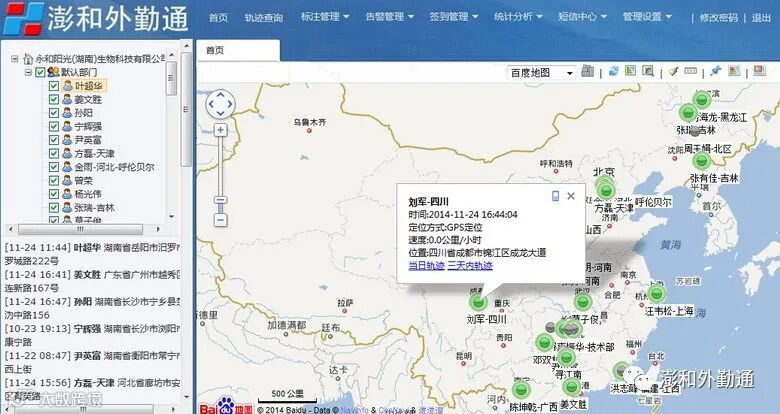This screenshot has height=414, width=780.
Task: Click the green marker for 张有佳-吉林
Action: (x=702, y=161)
